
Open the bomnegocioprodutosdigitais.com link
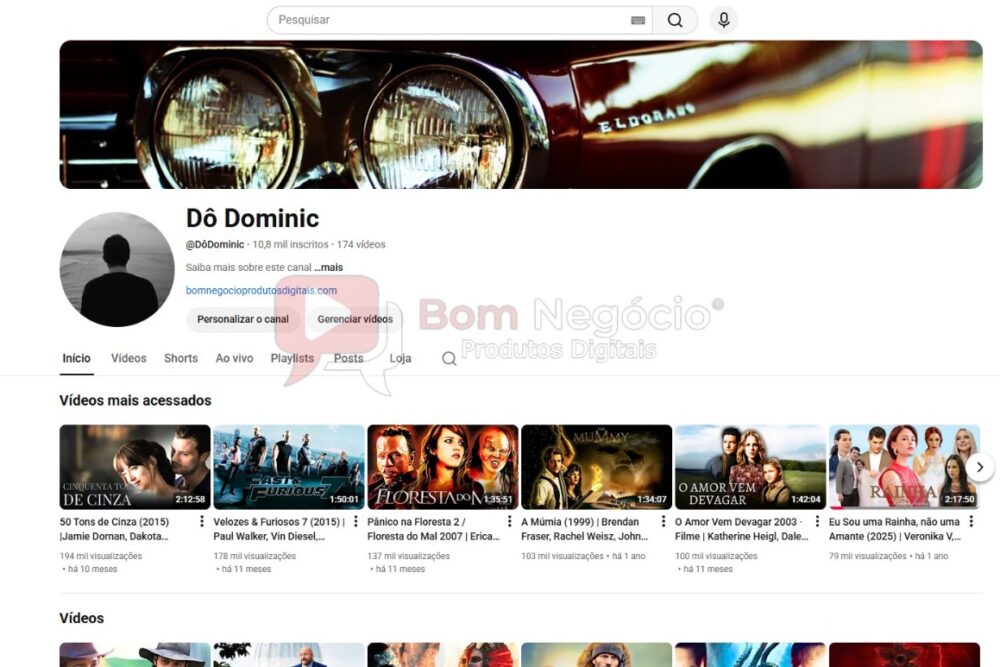tap(260, 290)
